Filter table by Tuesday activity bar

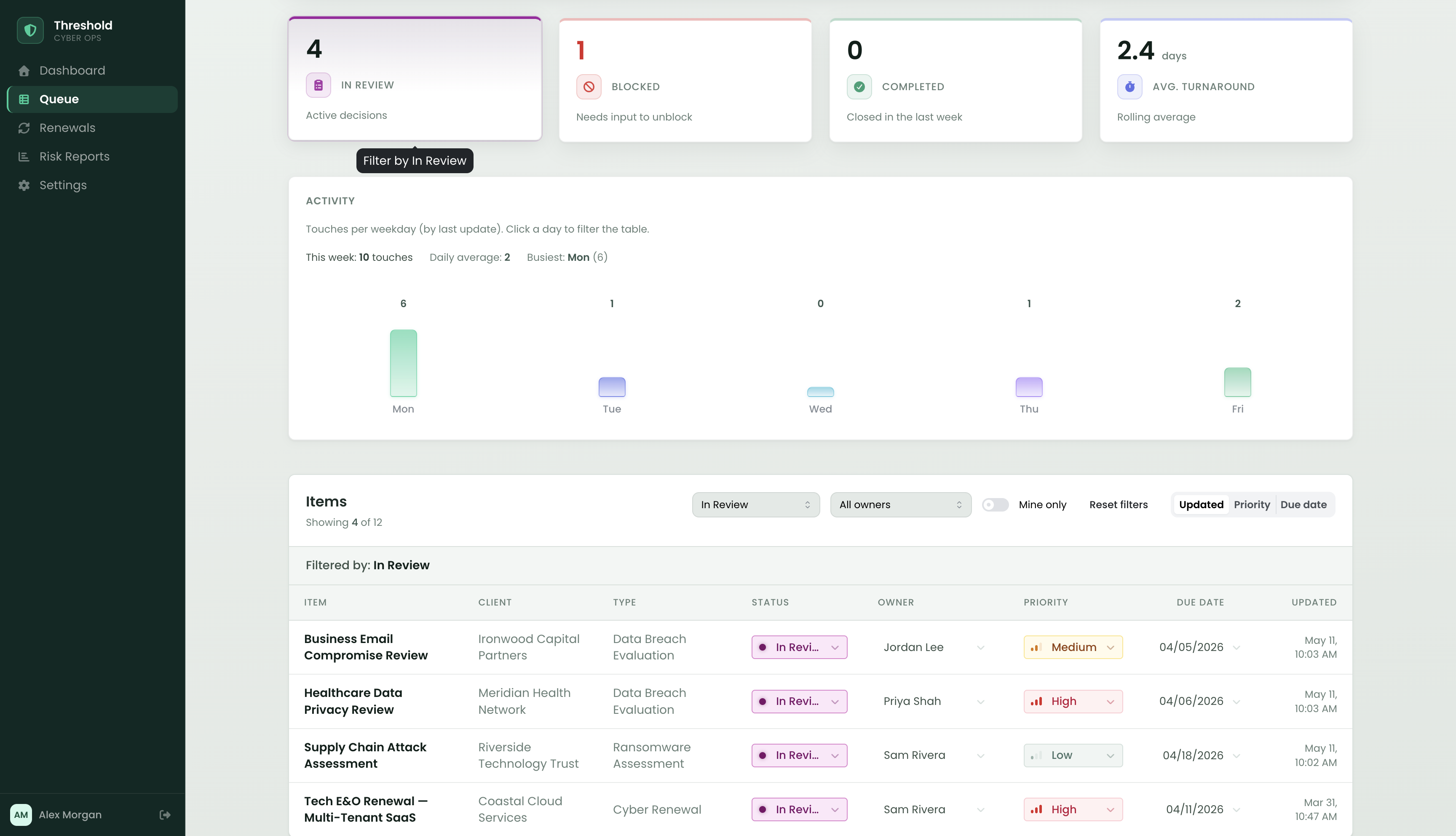[x=612, y=387]
